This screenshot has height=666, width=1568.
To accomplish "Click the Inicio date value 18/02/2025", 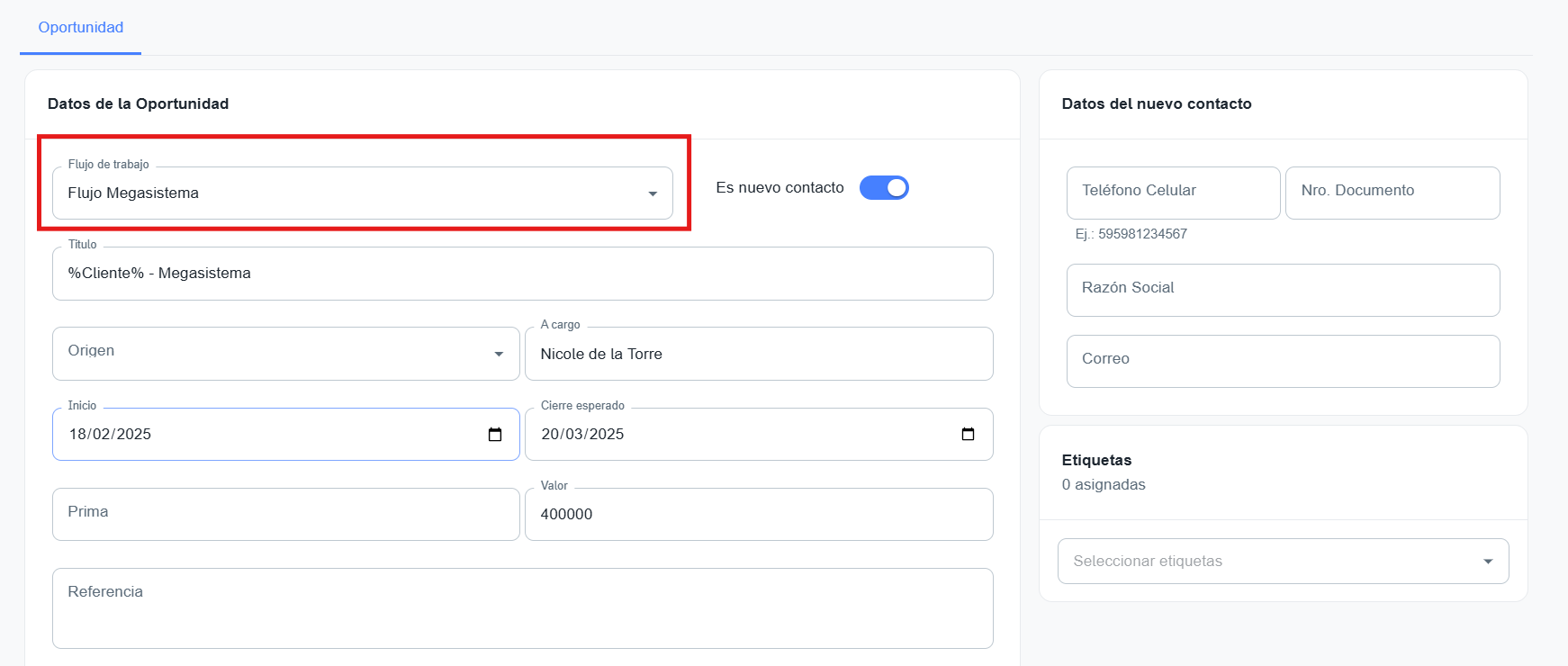I will (111, 435).
